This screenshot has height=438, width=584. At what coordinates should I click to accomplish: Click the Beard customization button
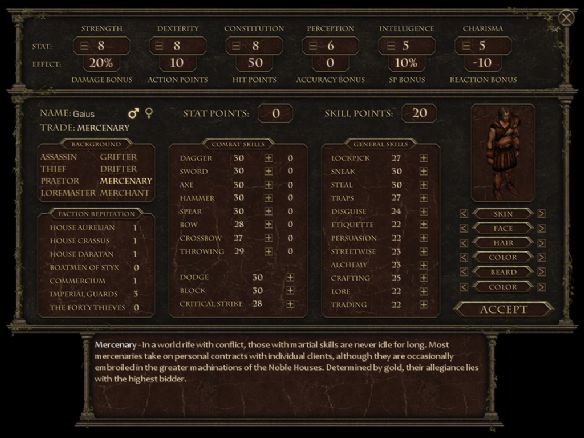click(503, 272)
